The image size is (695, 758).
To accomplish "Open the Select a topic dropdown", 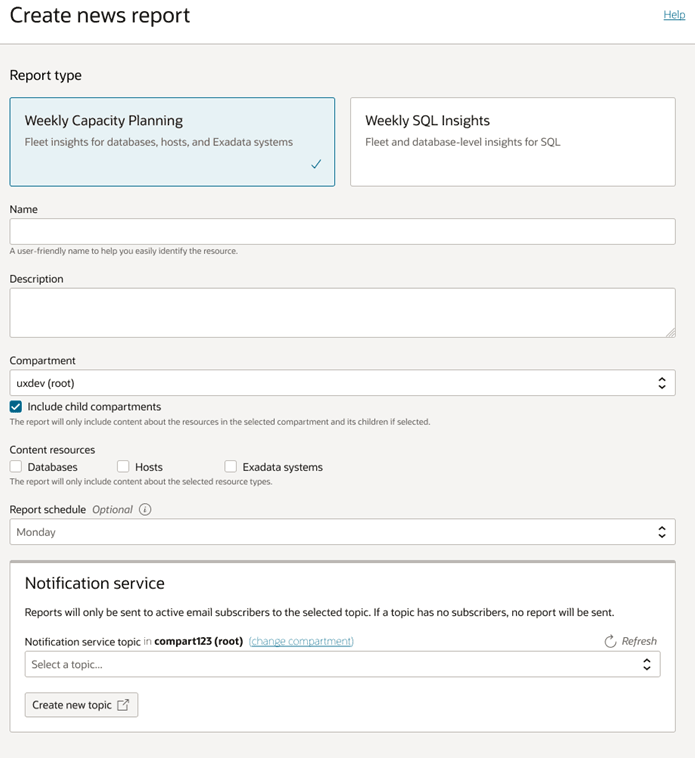I will 342,664.
